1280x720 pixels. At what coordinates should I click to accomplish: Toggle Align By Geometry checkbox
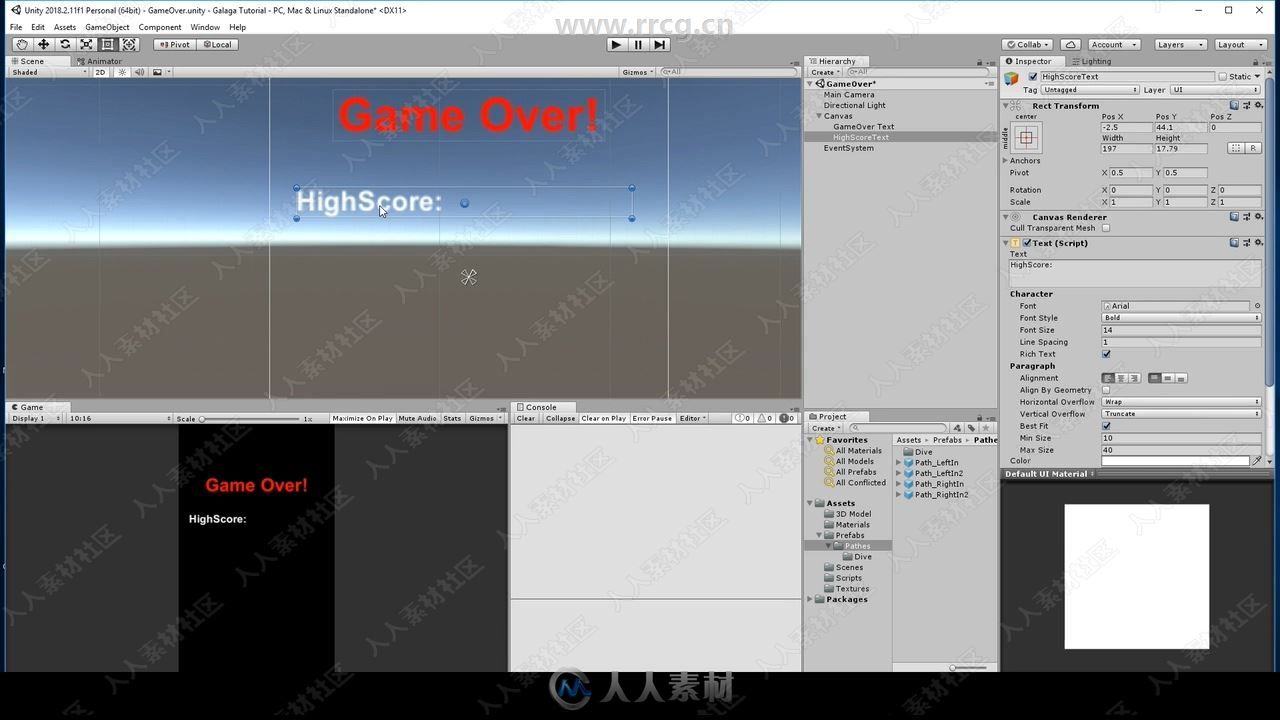pyautogui.click(x=1106, y=390)
